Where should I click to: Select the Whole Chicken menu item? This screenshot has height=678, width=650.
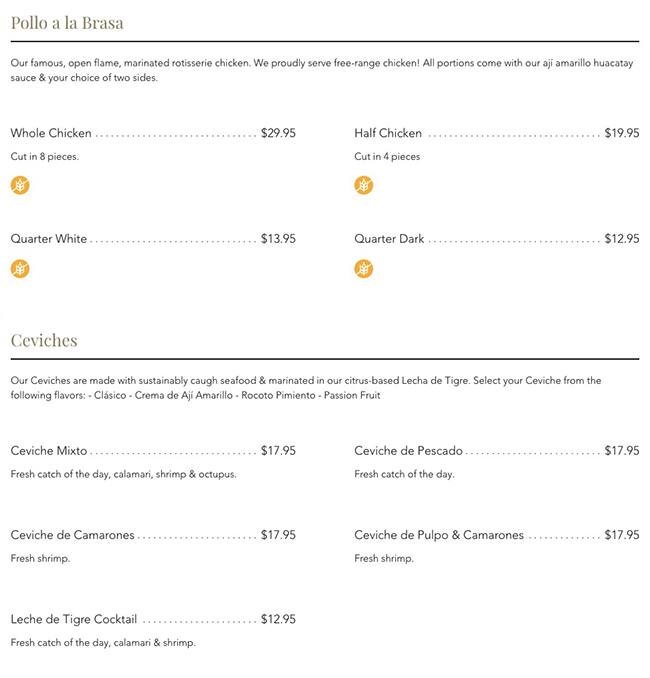click(51, 133)
